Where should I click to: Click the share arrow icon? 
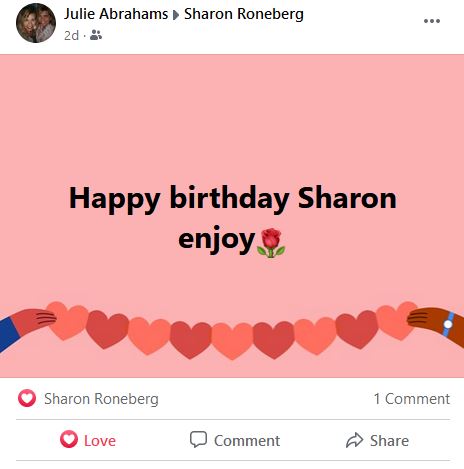pyautogui.click(x=354, y=440)
